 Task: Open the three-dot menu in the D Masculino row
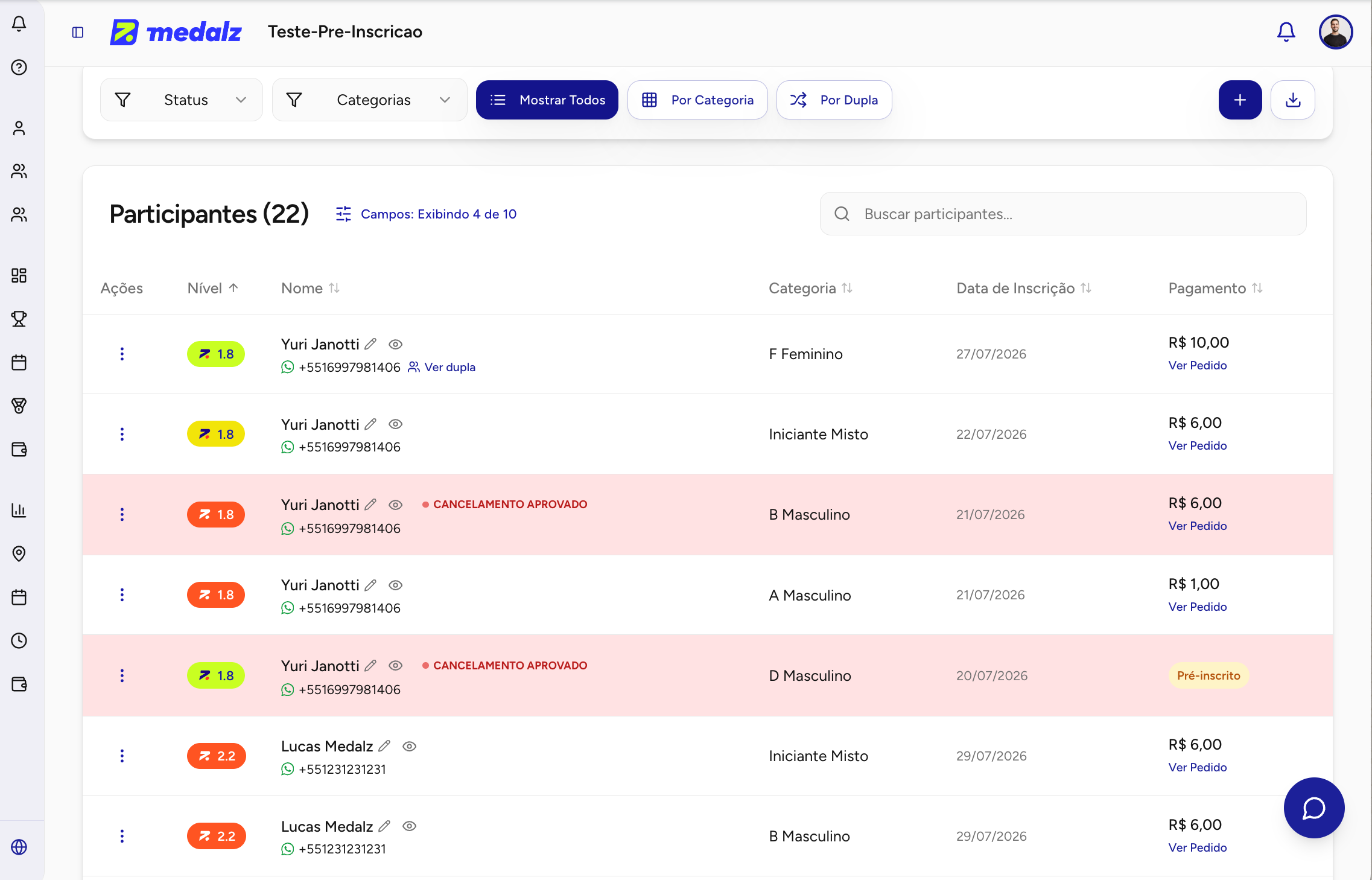[122, 676]
